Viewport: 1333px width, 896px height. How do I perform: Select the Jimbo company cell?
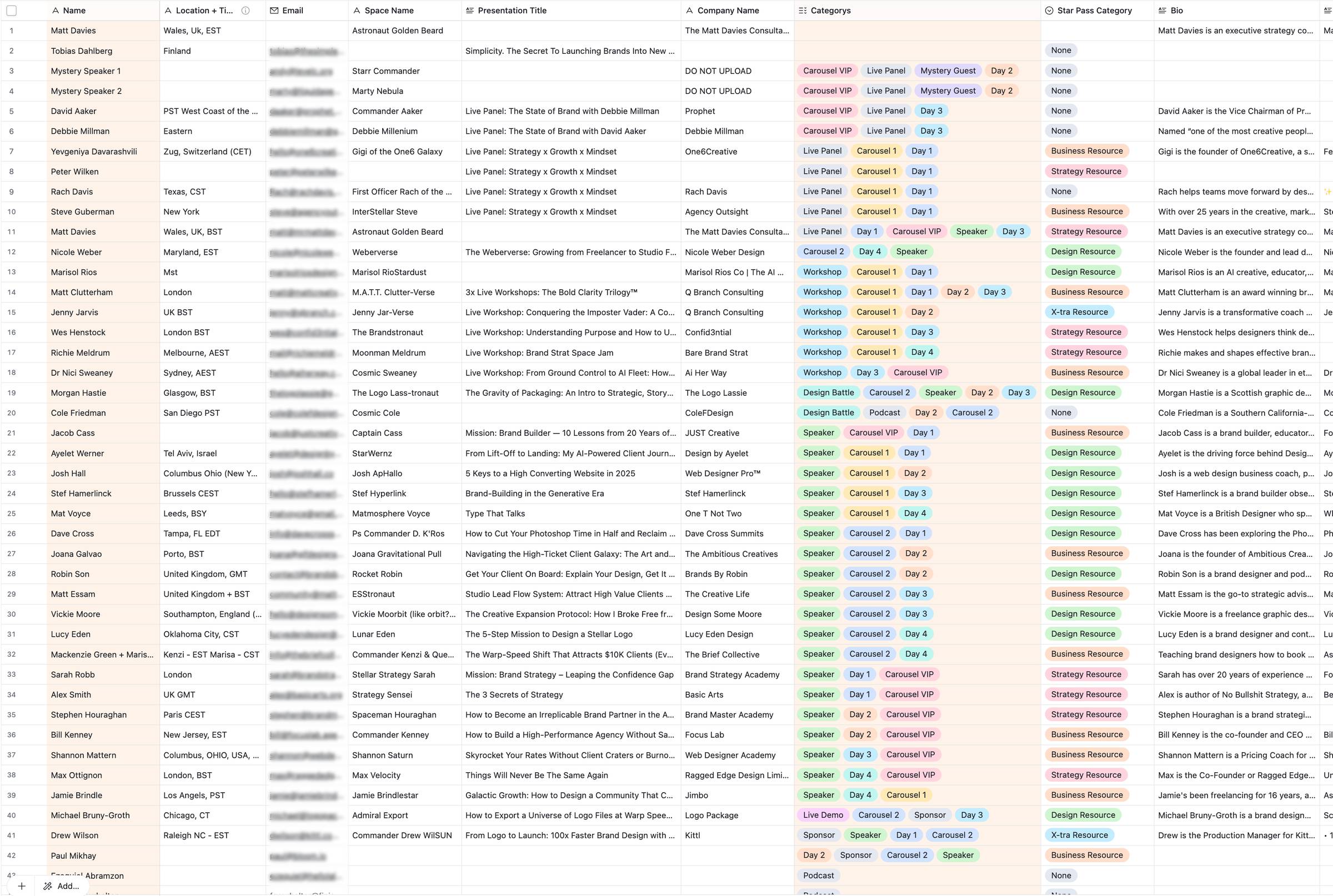[738, 795]
